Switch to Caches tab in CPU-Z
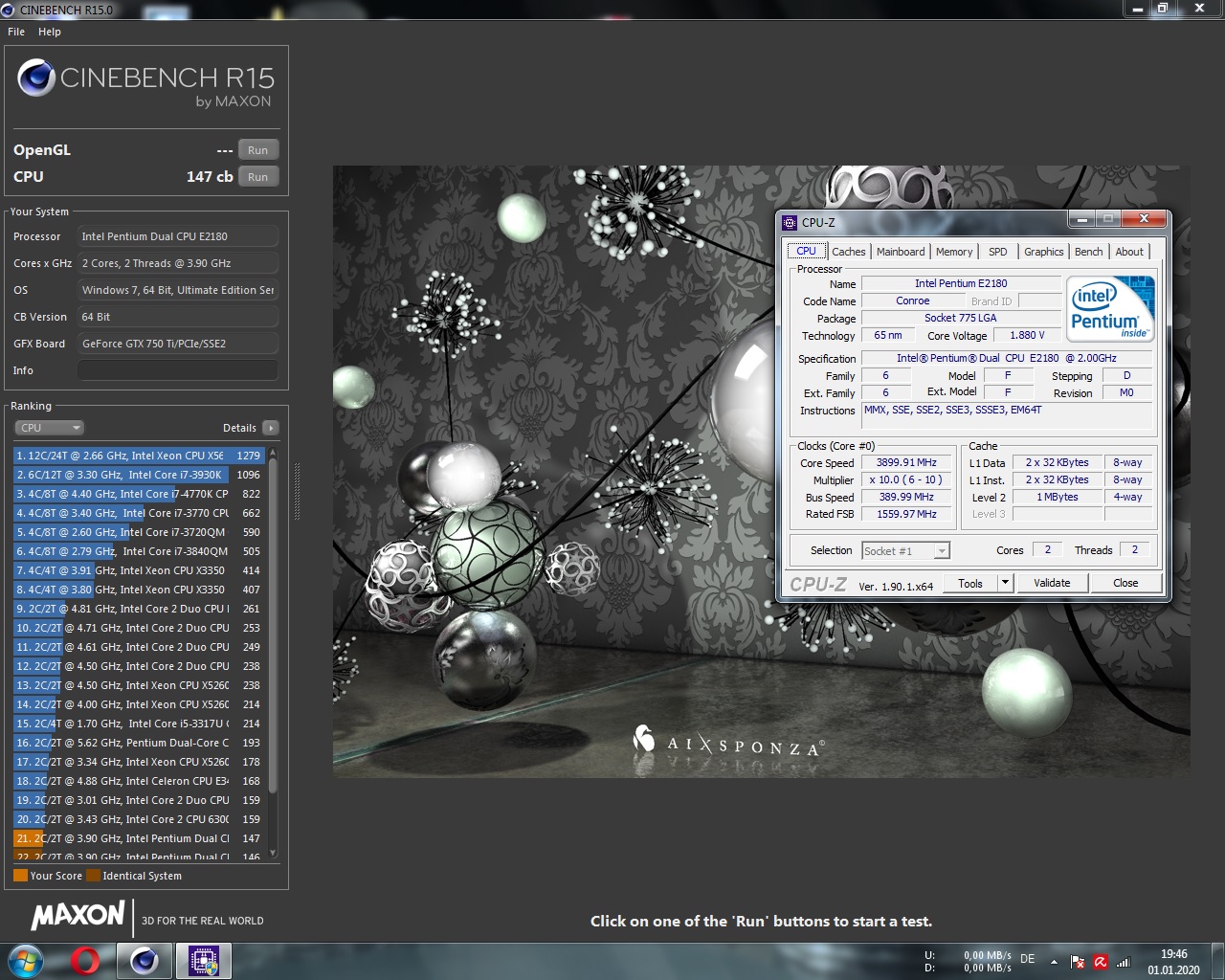This screenshot has height=980, width=1225. click(848, 252)
